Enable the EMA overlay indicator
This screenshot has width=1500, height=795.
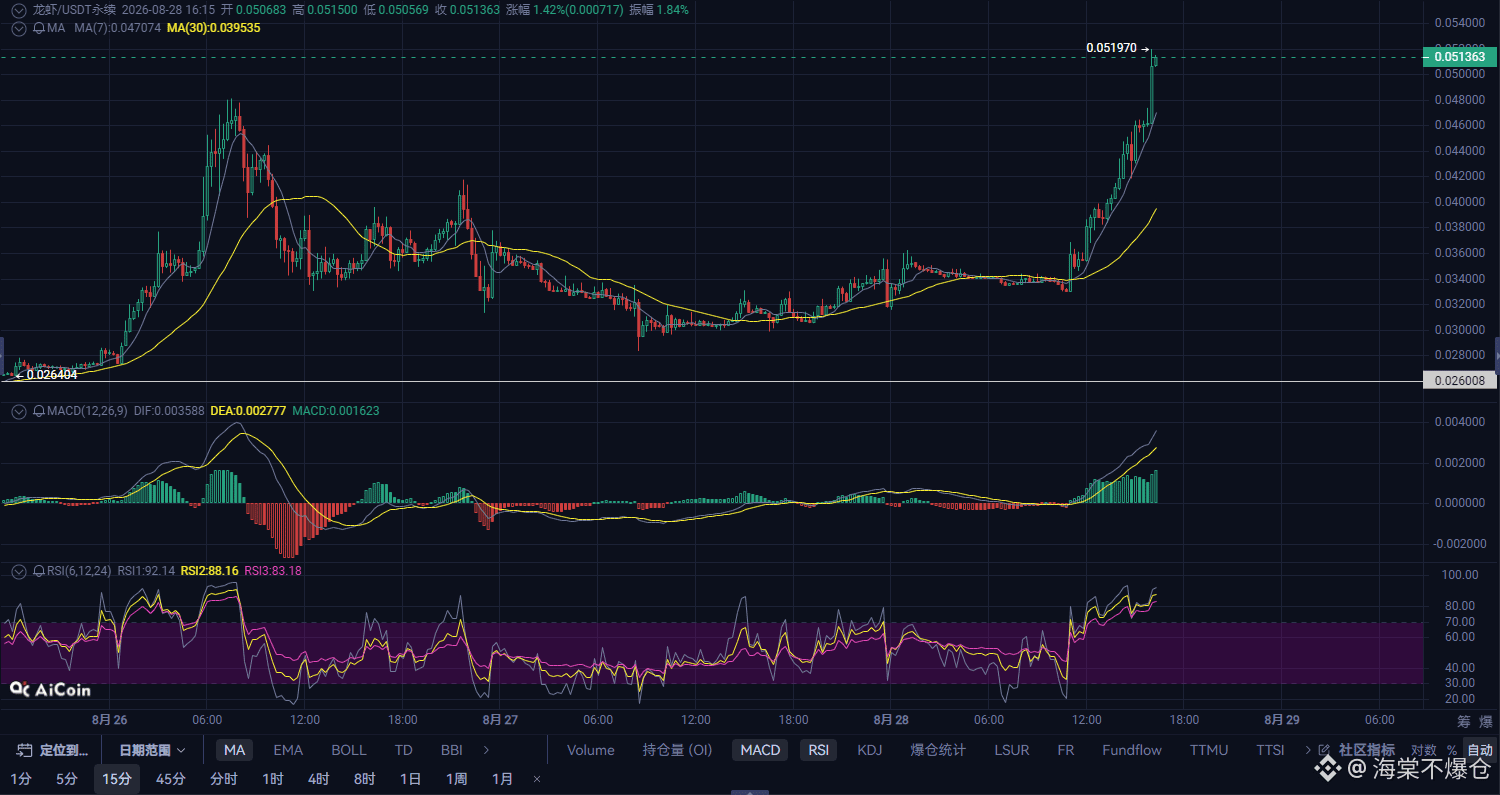288,750
